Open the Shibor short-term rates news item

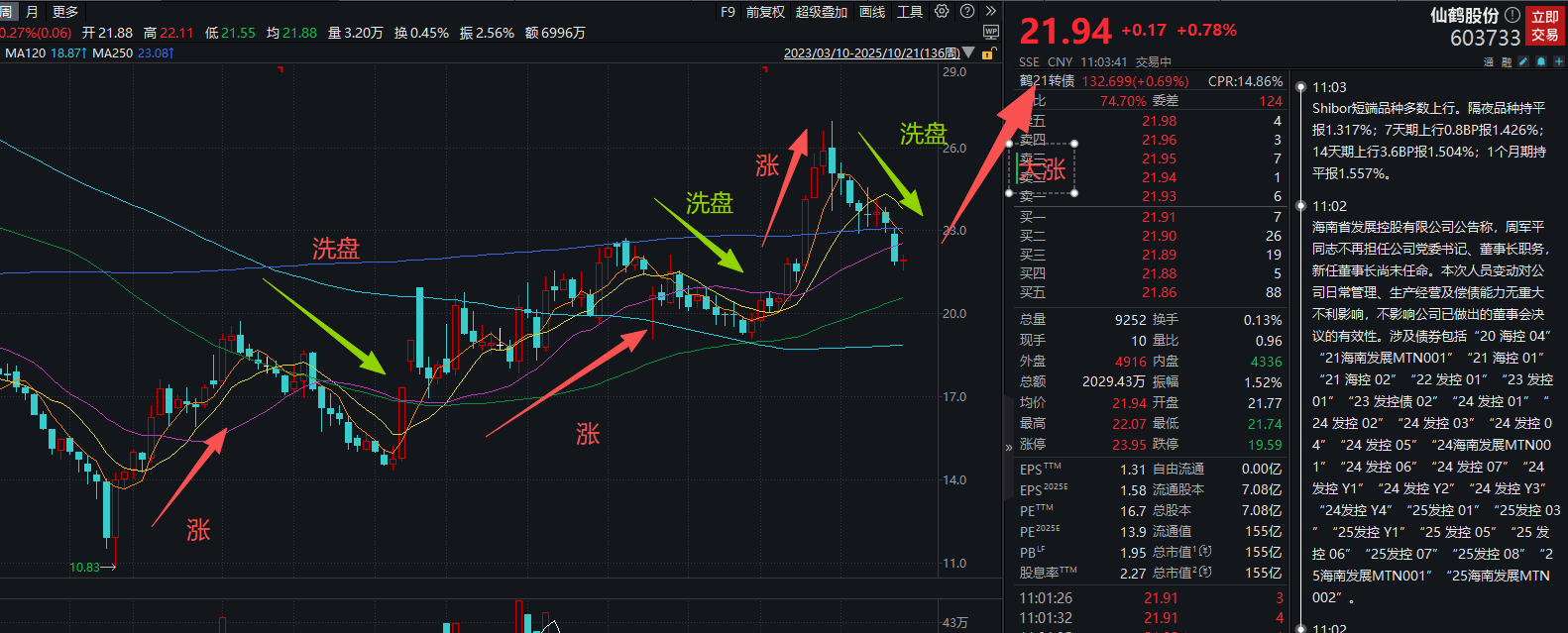coord(1428,141)
